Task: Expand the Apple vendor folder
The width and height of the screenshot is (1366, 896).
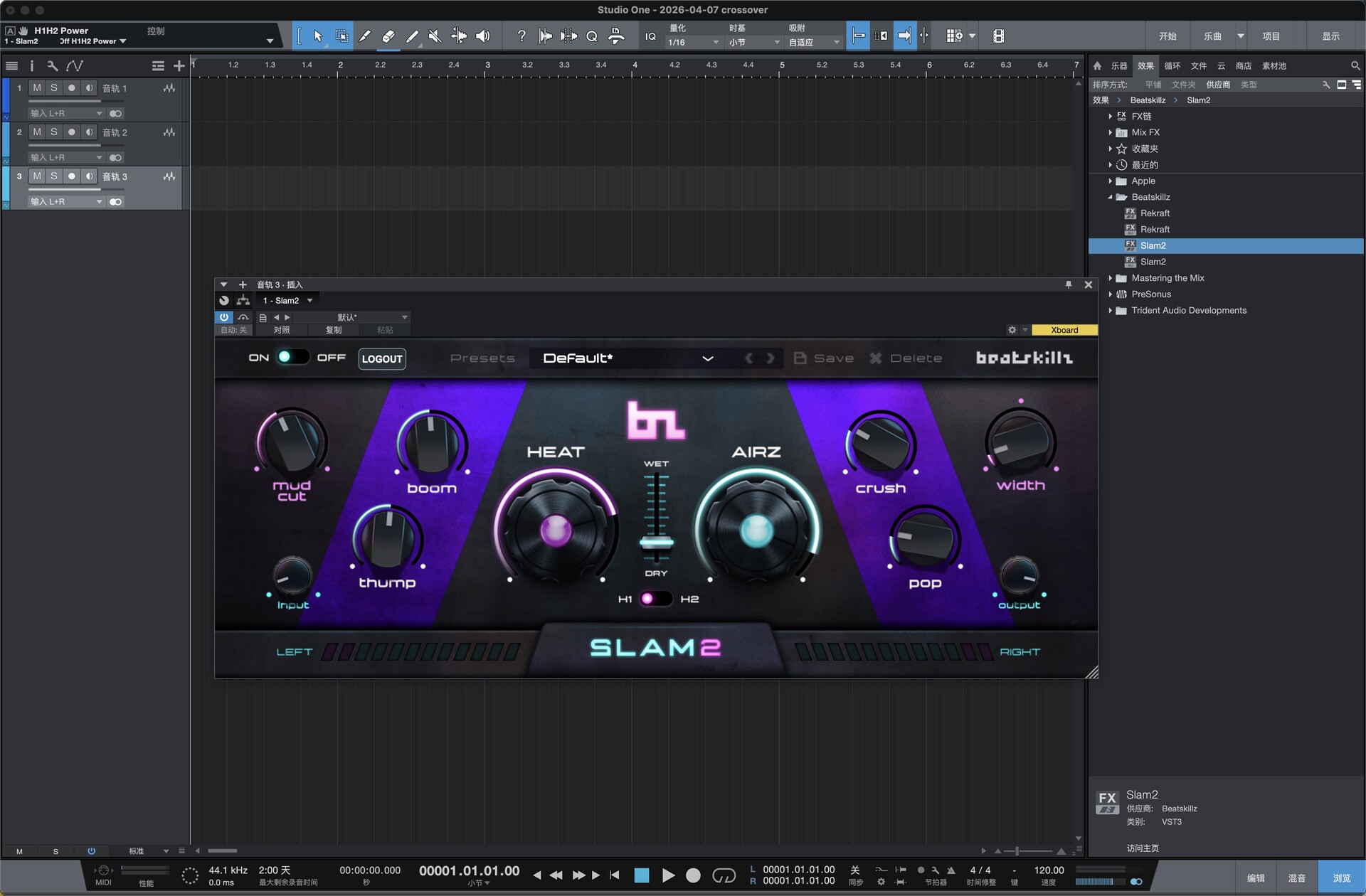Action: [1110, 181]
